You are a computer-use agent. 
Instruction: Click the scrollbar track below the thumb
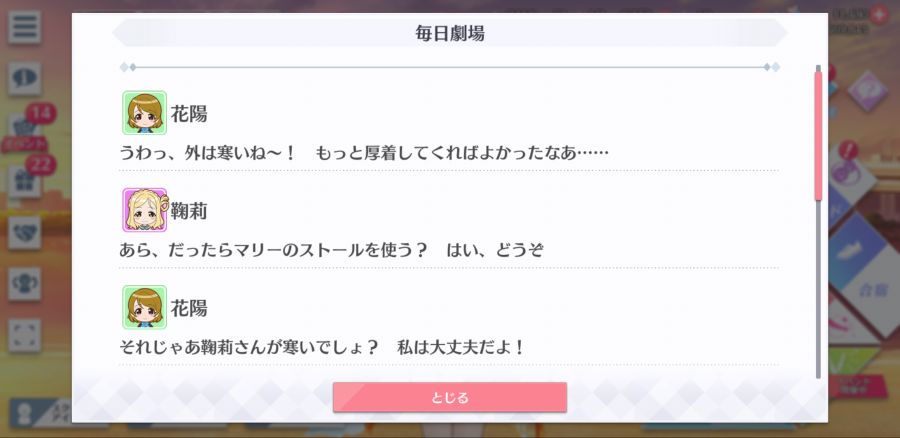pyautogui.click(x=818, y=289)
